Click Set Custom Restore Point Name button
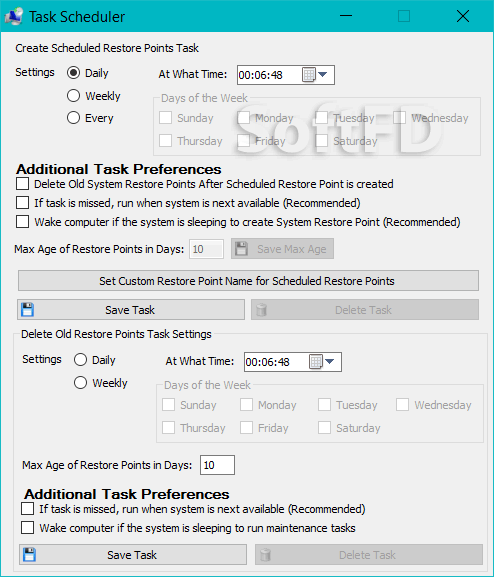The height and width of the screenshot is (577, 494). (248, 281)
